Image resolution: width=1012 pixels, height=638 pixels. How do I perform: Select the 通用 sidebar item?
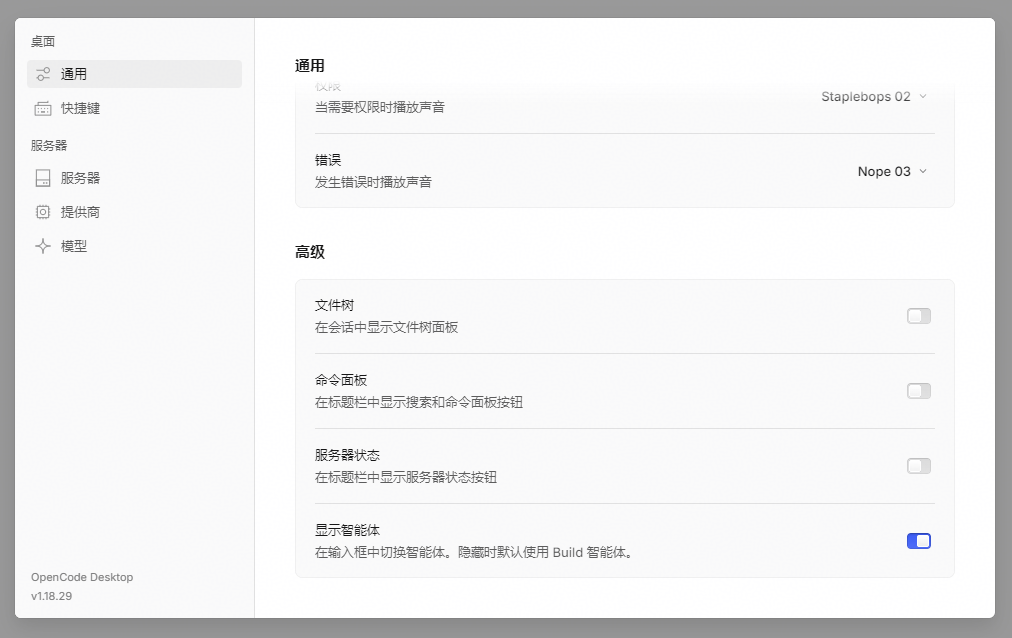pyautogui.click(x=134, y=74)
